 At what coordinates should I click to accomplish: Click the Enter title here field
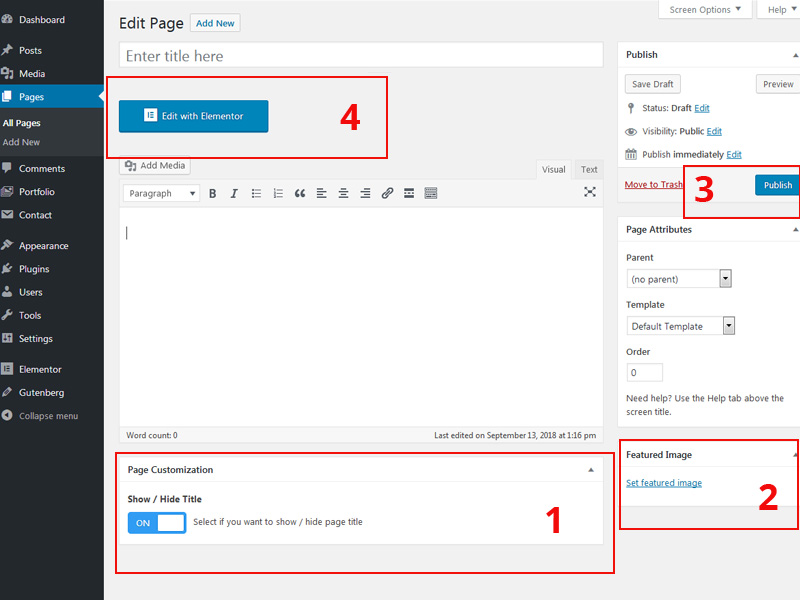pos(360,56)
